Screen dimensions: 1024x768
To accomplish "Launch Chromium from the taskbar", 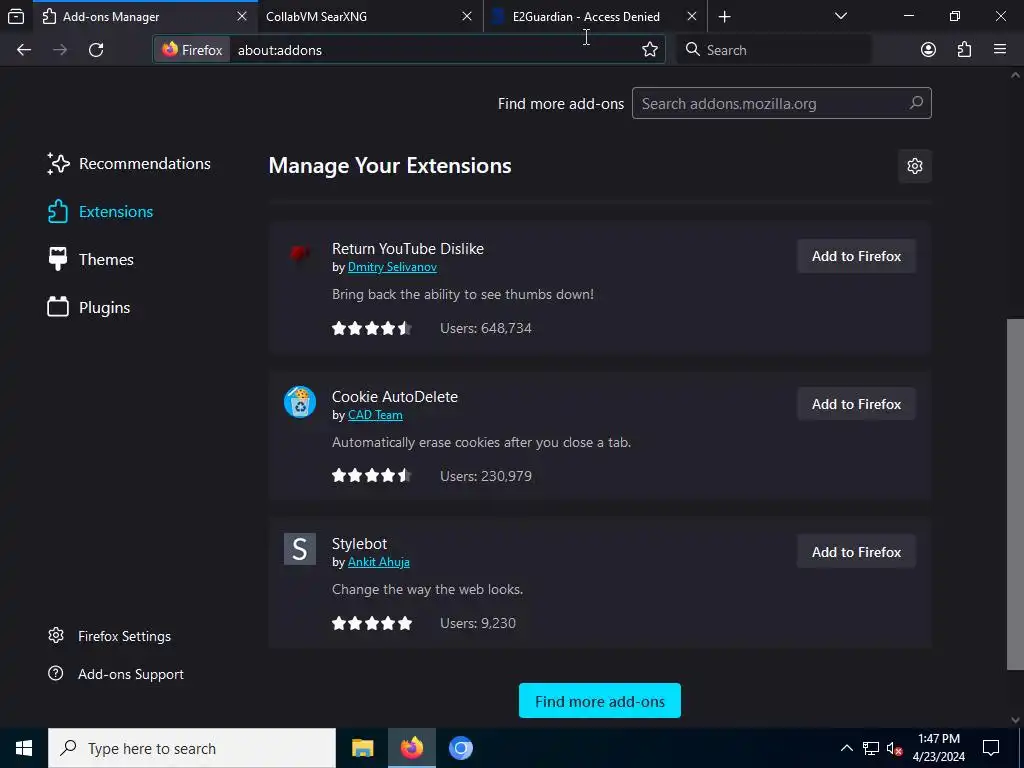I will [460, 748].
